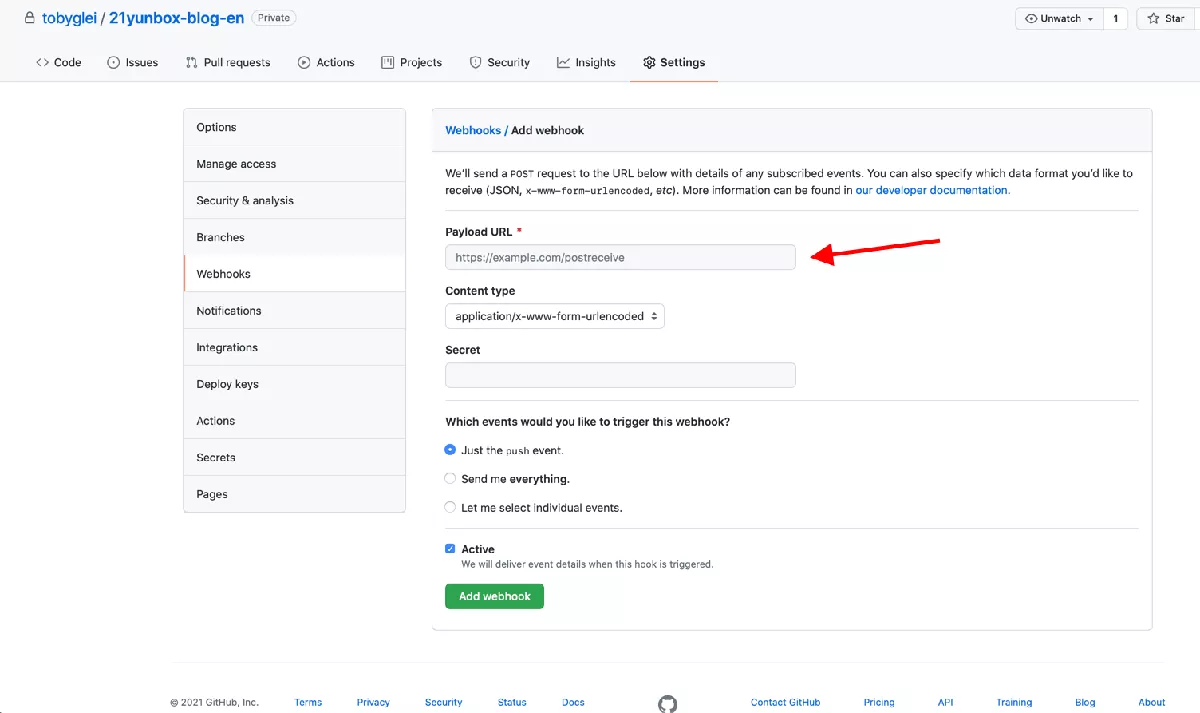Click the Payload URL input field
The width and height of the screenshot is (1200, 713).
pyautogui.click(x=620, y=257)
